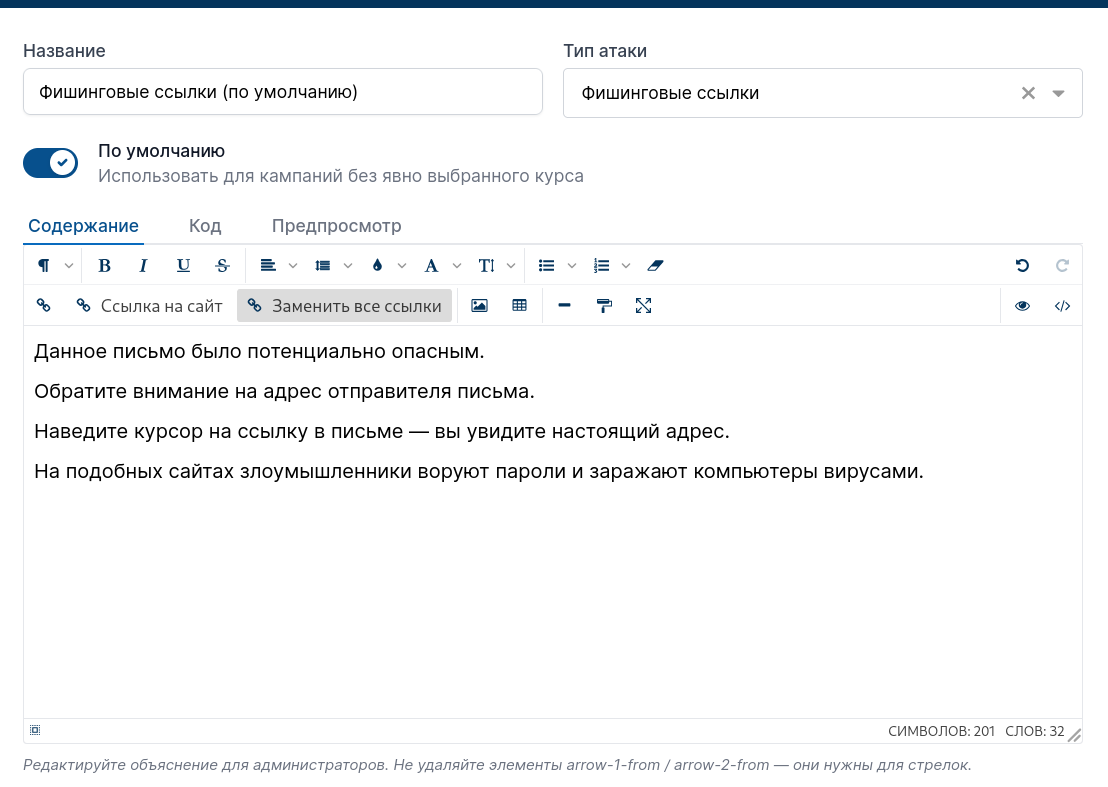Clear formatting with the eraser icon
Viewport: 1108px width, 787px height.
656,266
